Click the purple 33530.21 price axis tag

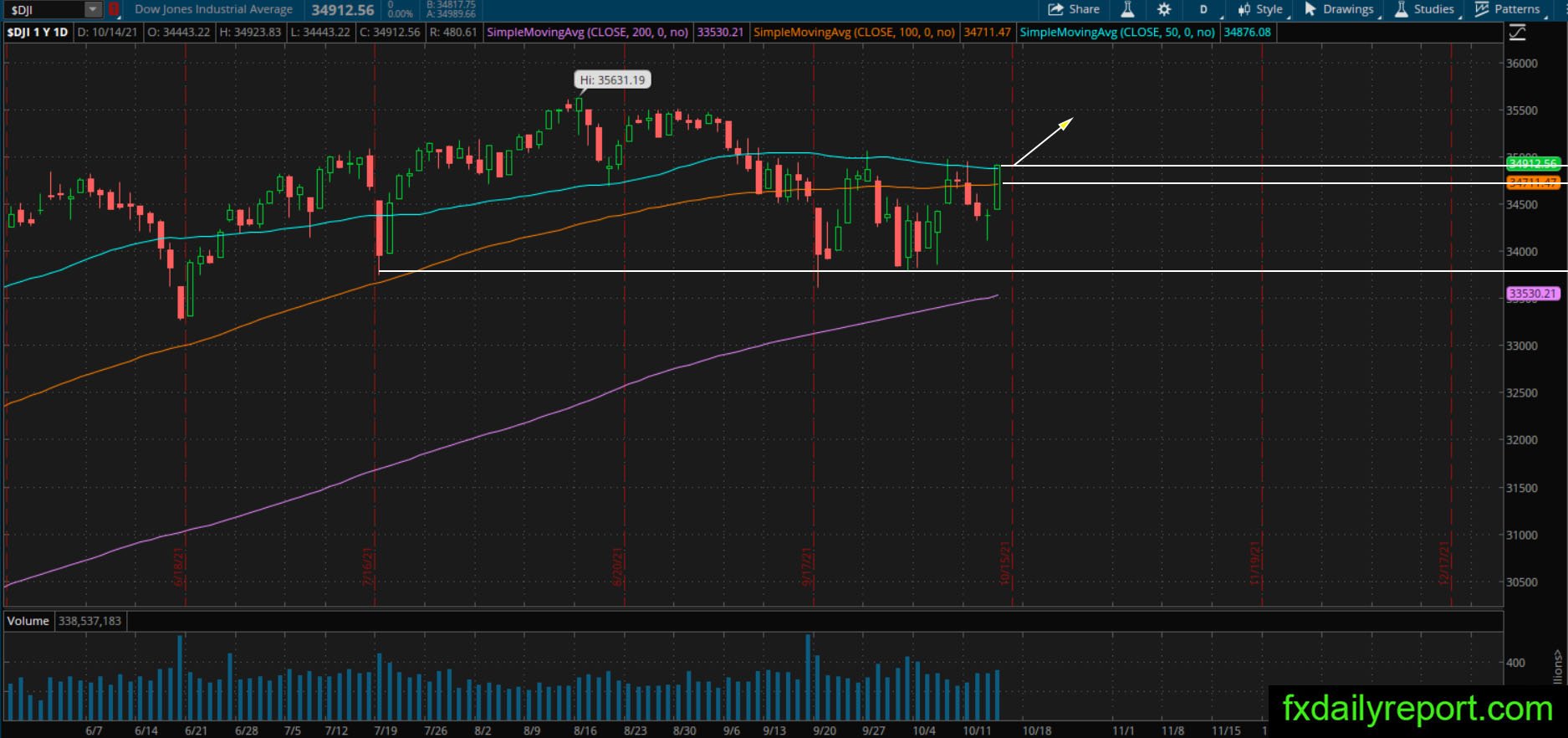[1533, 294]
